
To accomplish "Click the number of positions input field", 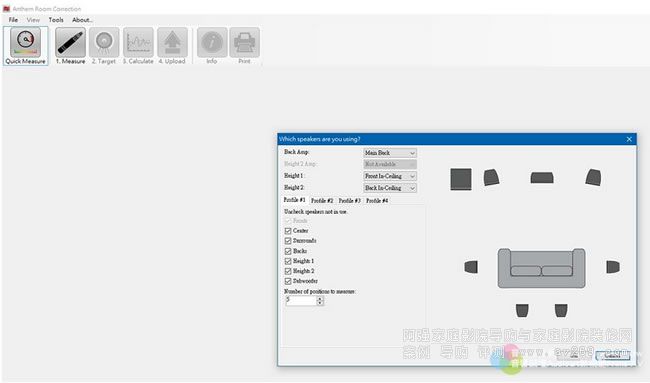I will pyautogui.click(x=301, y=301).
